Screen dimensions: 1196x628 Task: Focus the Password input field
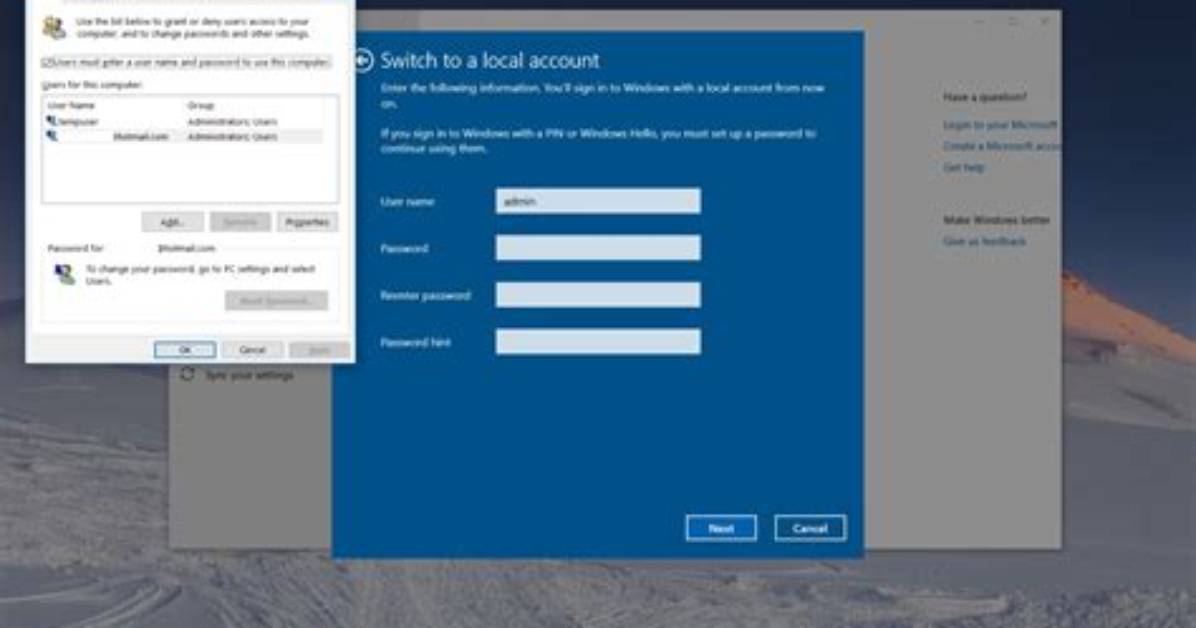598,248
